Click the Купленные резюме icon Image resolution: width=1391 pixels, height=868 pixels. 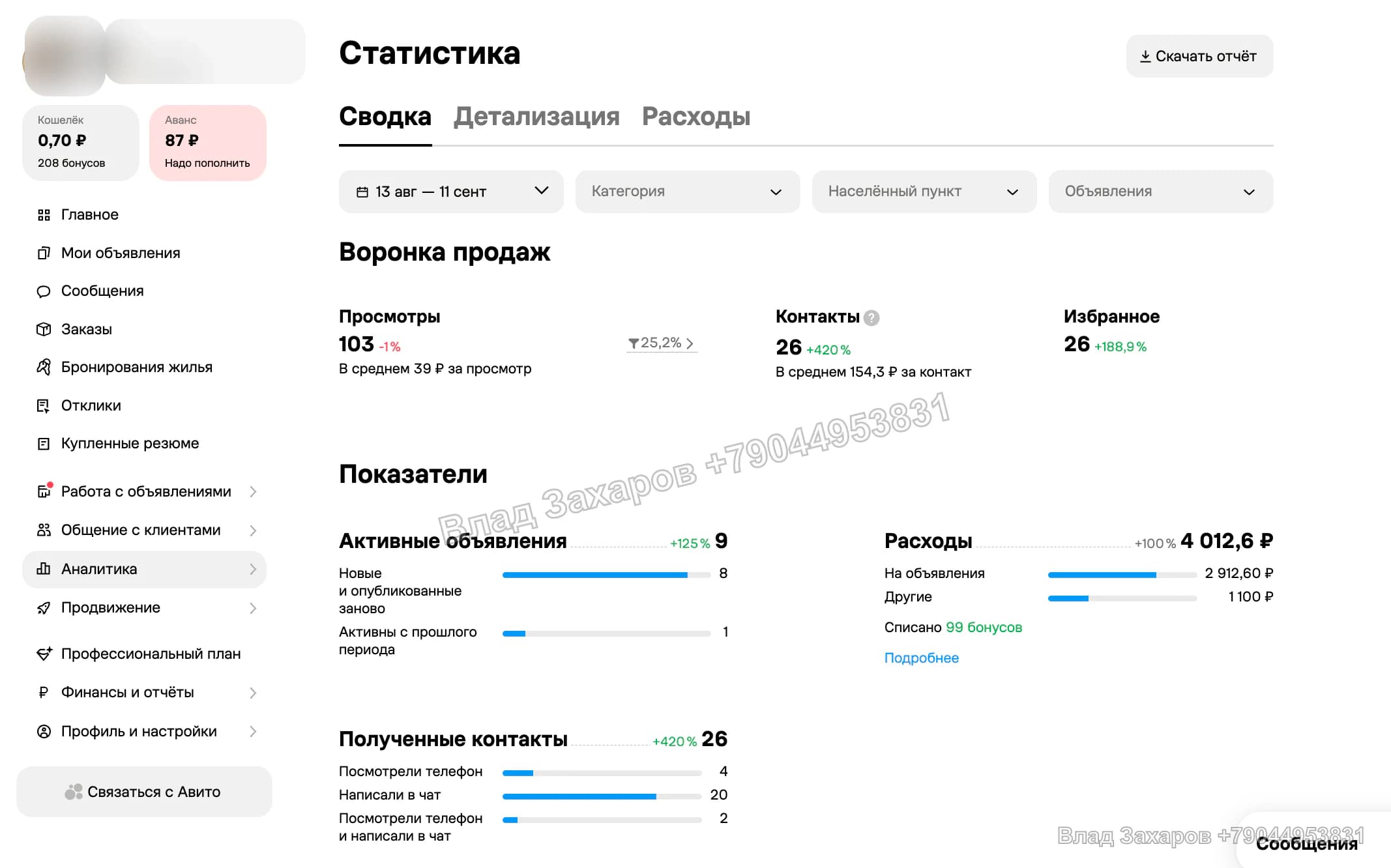coord(44,444)
